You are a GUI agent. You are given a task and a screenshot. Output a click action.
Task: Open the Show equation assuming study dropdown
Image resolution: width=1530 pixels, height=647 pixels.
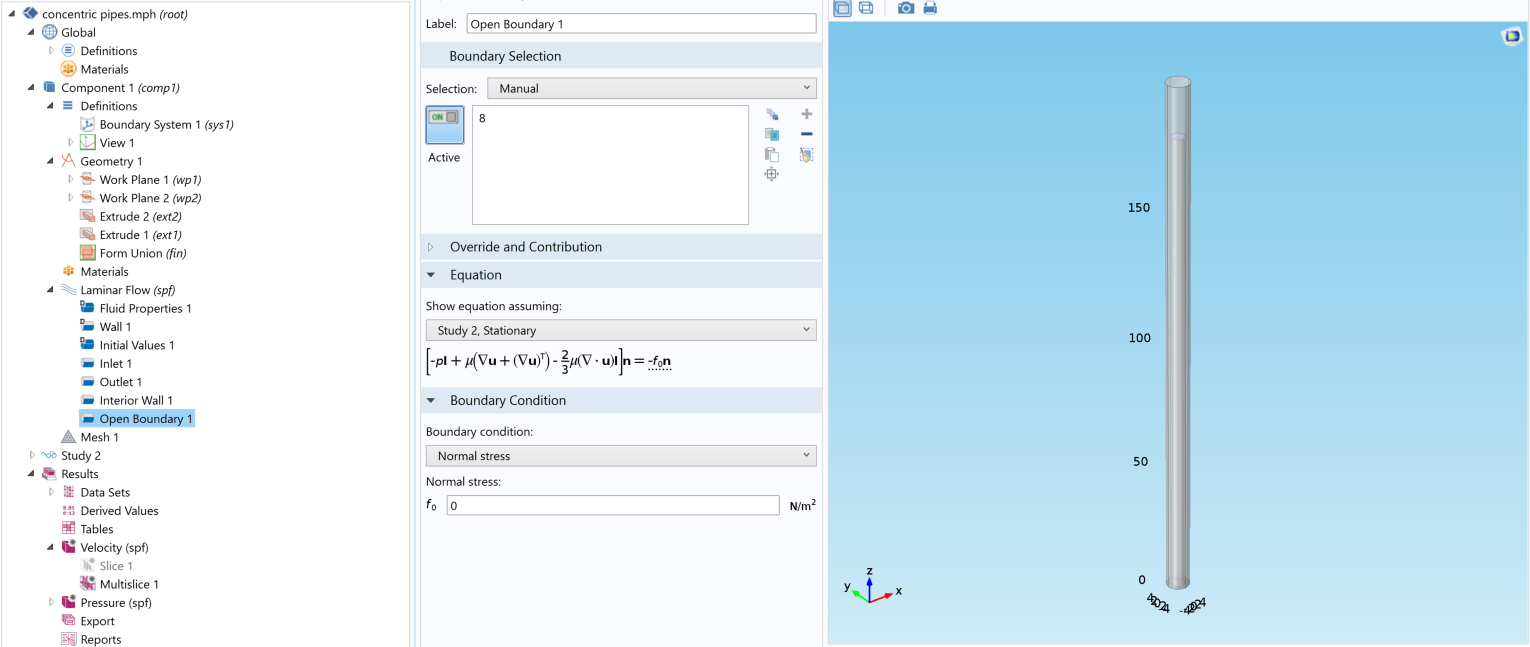pos(620,330)
